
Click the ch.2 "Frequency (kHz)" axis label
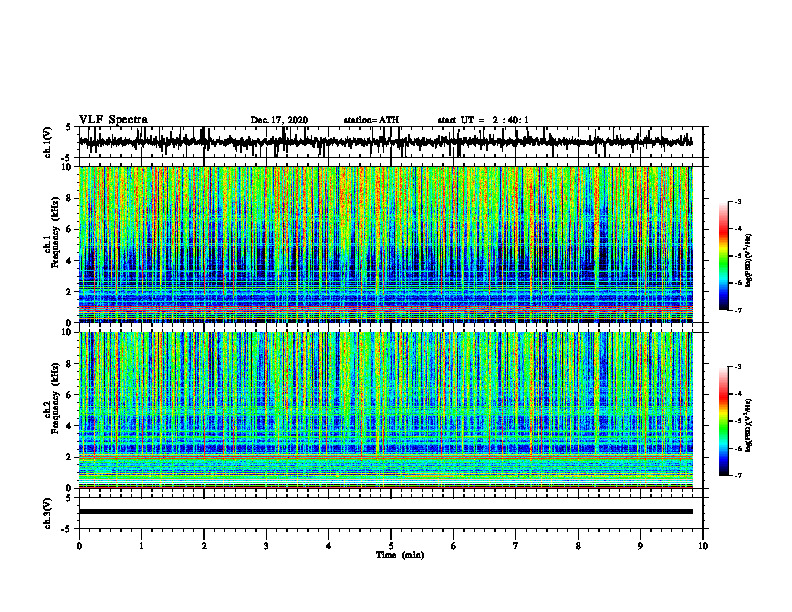point(53,398)
